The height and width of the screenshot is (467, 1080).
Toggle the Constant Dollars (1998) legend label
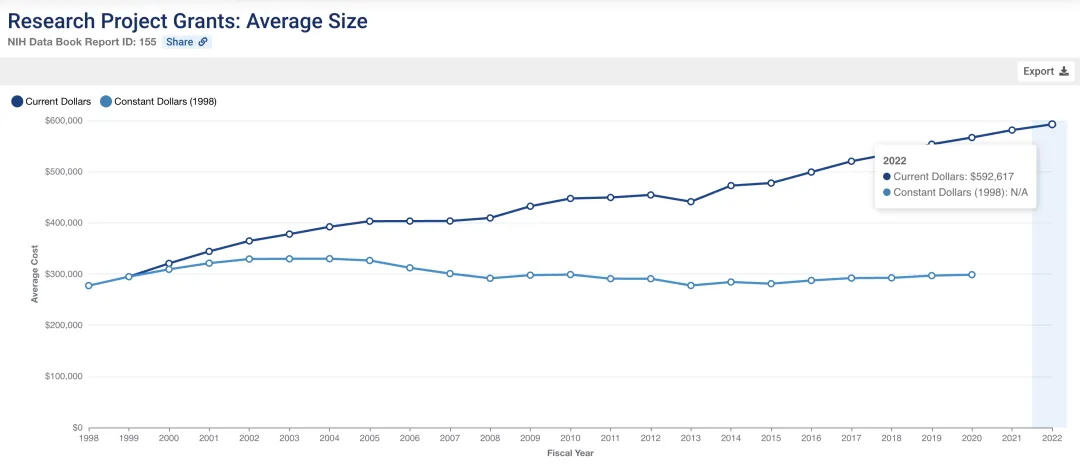(166, 101)
